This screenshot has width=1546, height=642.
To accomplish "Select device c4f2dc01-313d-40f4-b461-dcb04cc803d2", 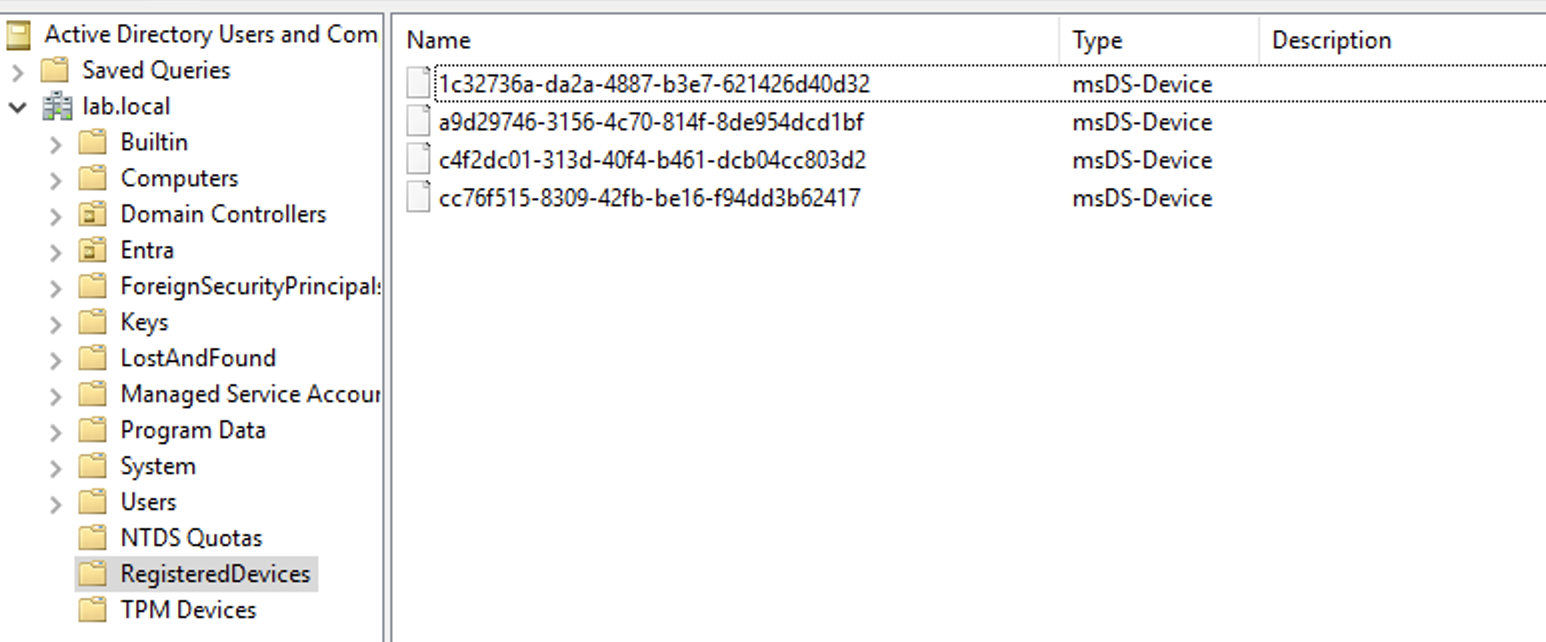I will click(652, 160).
